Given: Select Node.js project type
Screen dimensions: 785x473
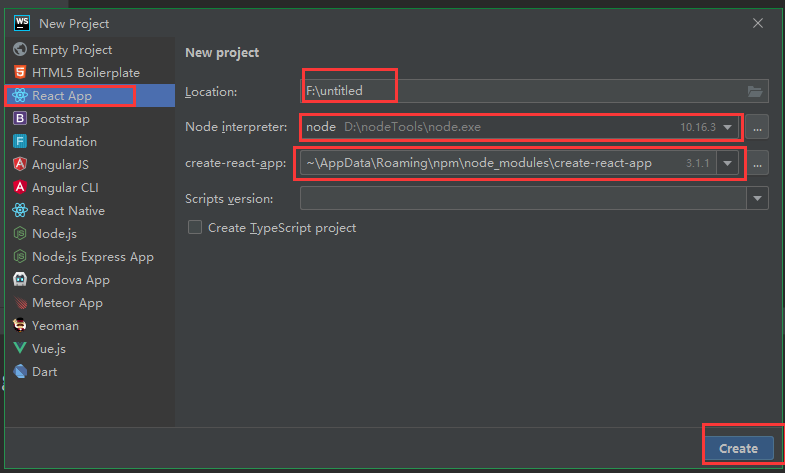Looking at the screenshot, I should click(90, 233).
